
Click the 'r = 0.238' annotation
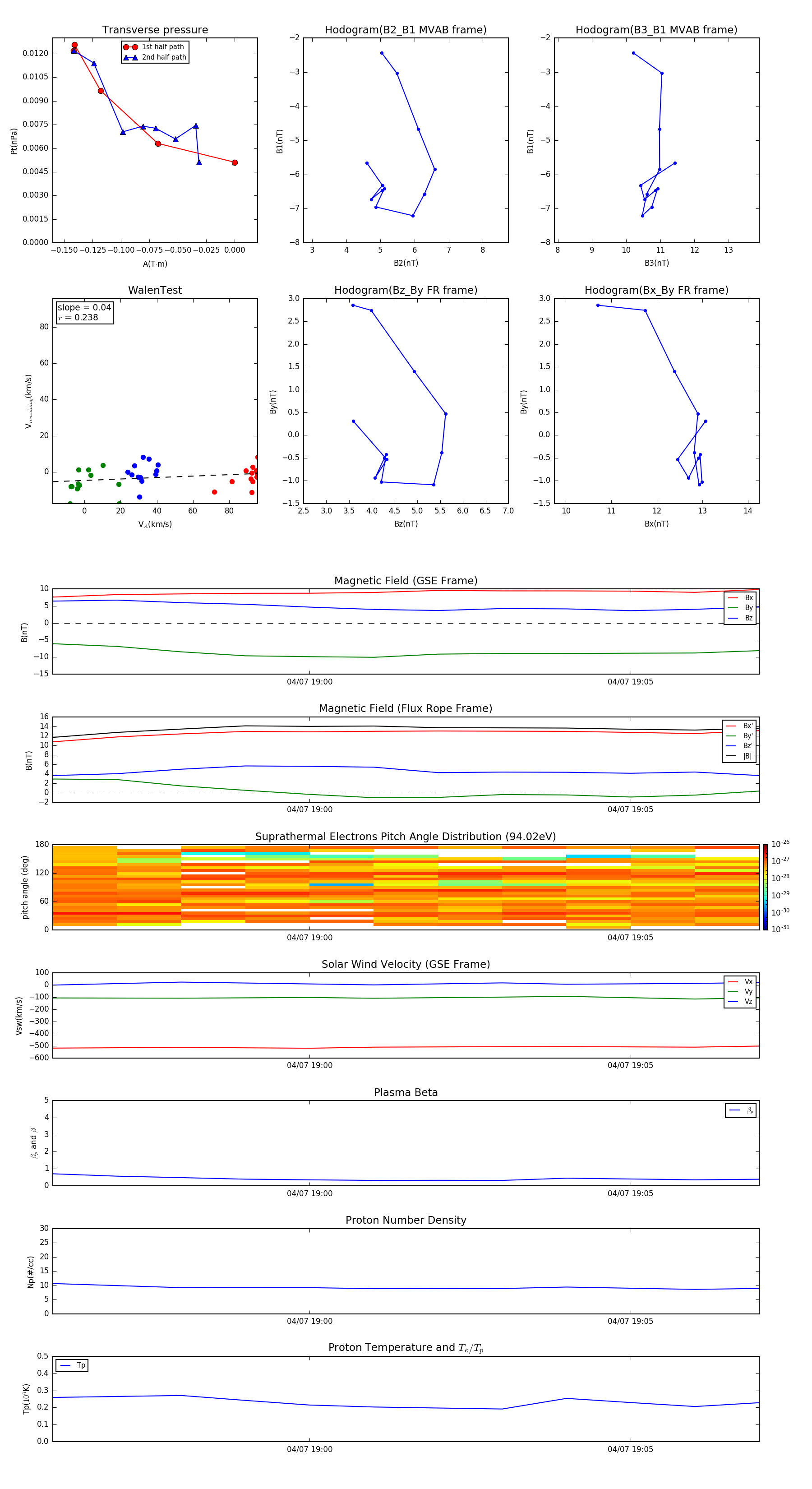[78, 317]
